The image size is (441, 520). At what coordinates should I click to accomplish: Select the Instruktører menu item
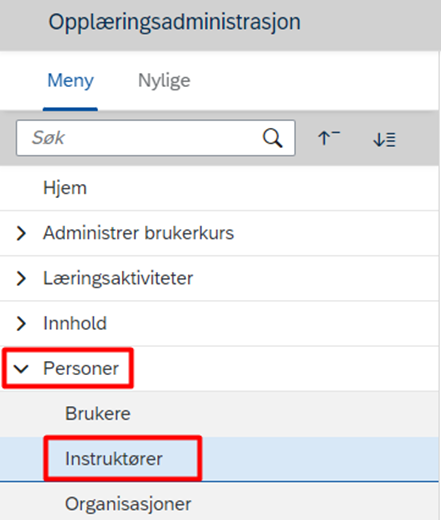tap(219, 459)
